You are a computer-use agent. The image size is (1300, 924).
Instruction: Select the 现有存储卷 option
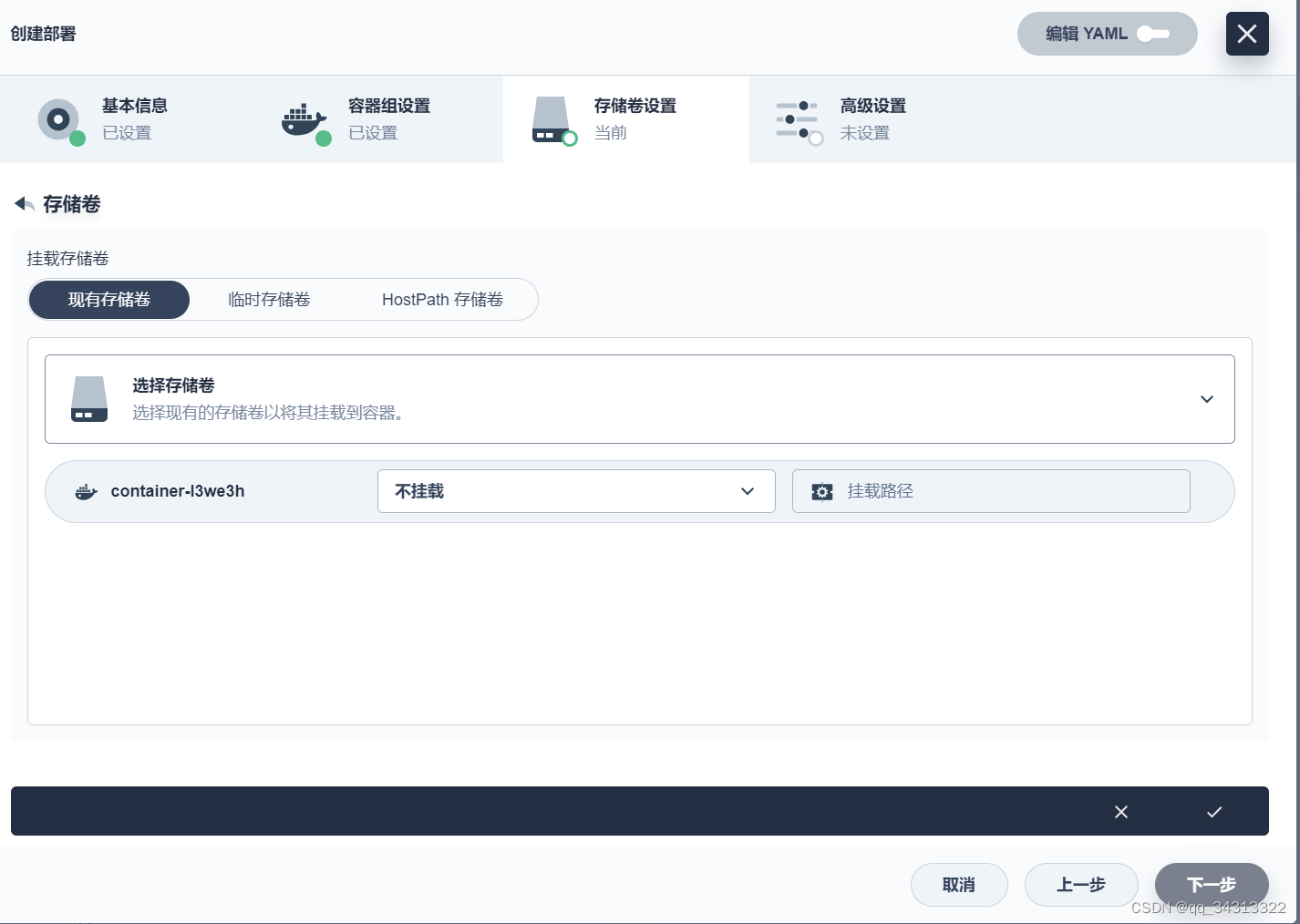coord(109,300)
